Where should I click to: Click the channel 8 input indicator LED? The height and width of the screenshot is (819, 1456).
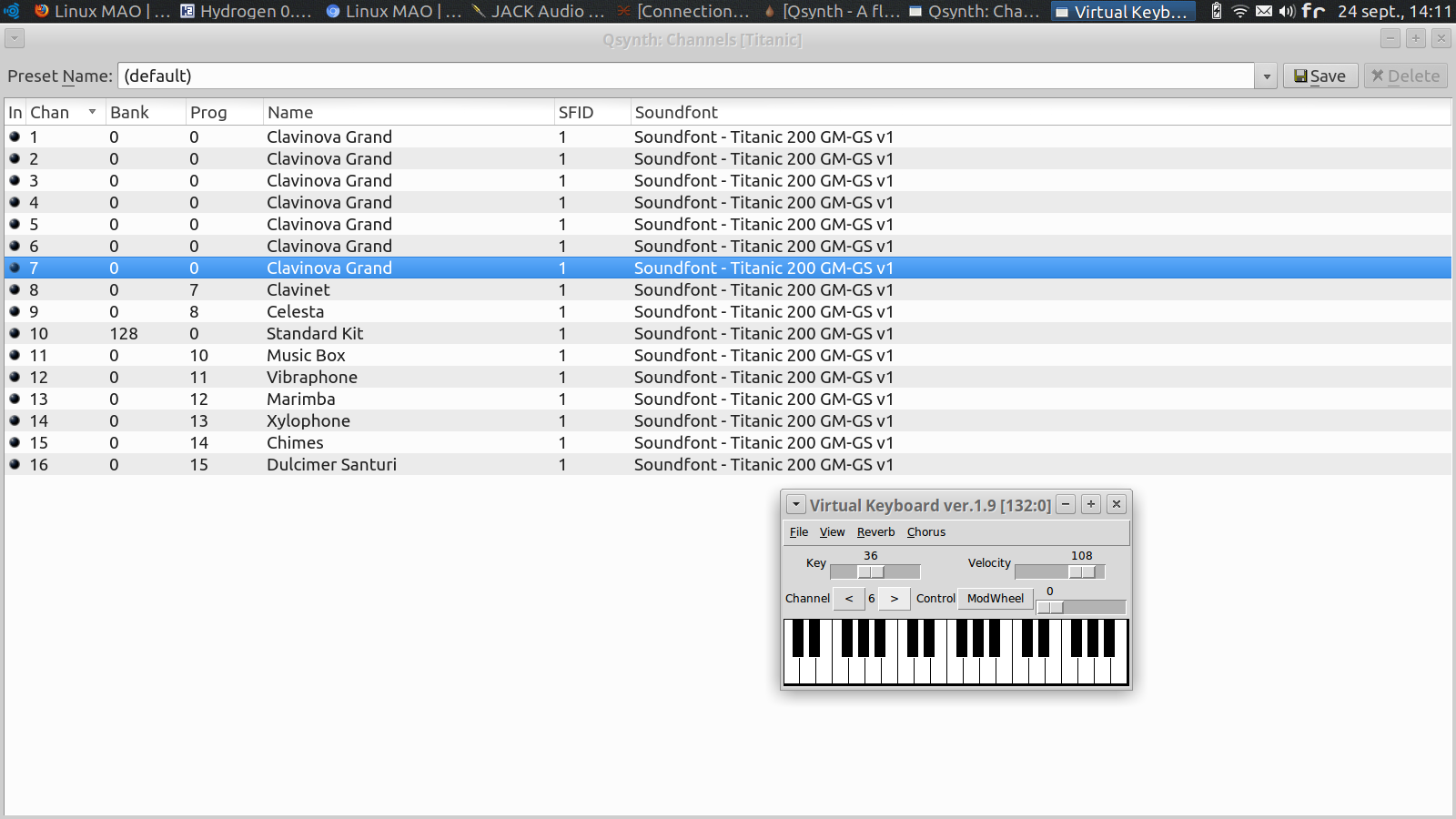[15, 289]
